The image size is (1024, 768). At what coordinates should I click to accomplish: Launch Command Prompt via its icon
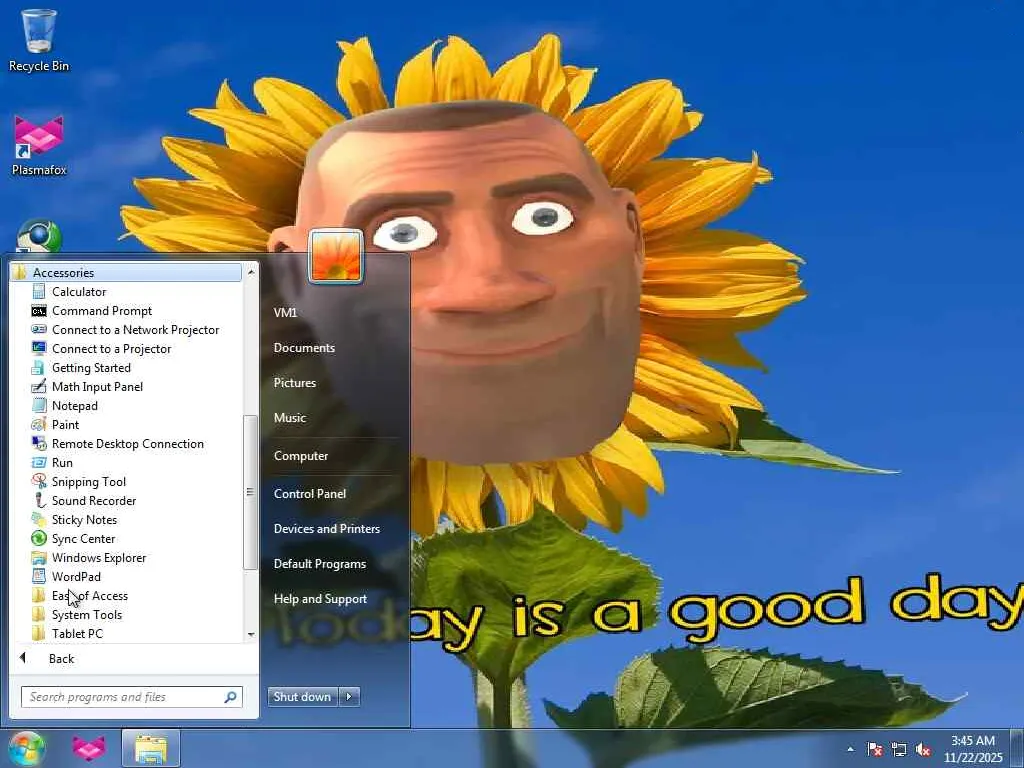(39, 311)
